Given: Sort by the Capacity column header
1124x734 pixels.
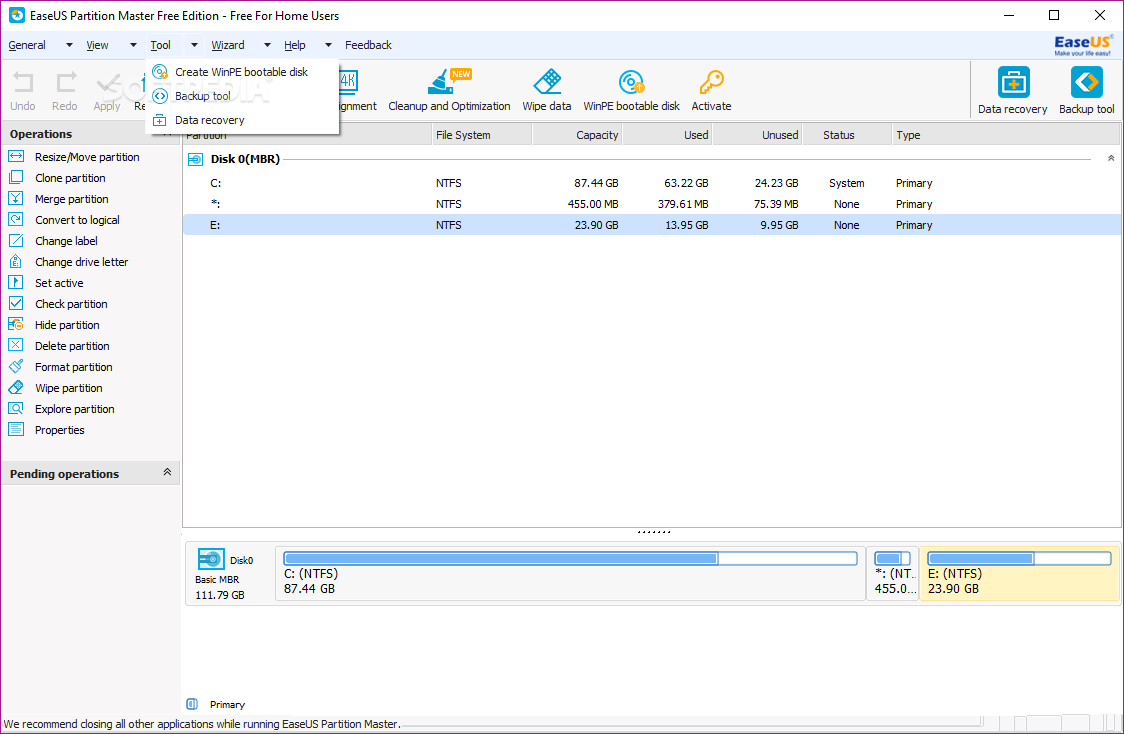Looking at the screenshot, I should click(577, 135).
